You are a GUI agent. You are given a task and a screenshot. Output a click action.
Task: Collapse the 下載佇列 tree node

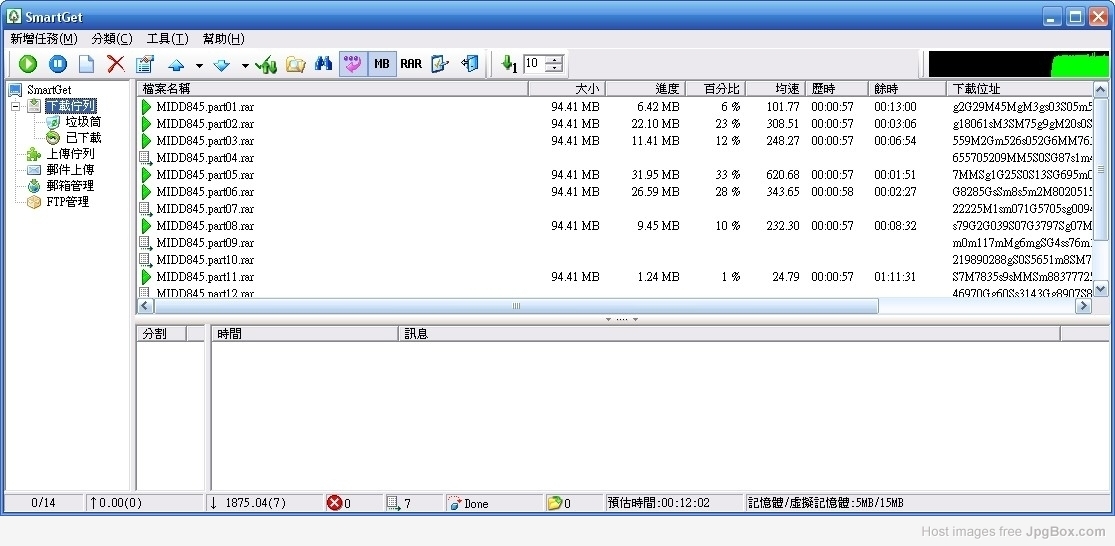pyautogui.click(x=16, y=106)
